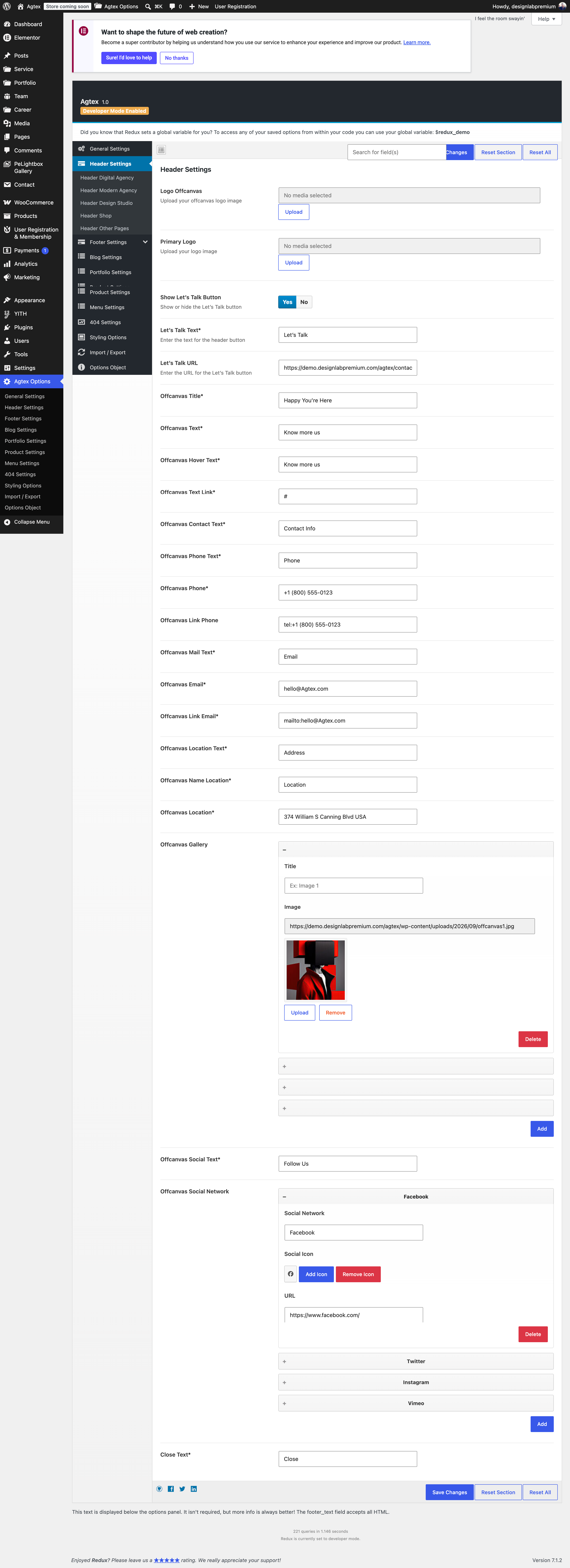Click the Facebook social icon preview
570x1568 pixels.
click(291, 1274)
